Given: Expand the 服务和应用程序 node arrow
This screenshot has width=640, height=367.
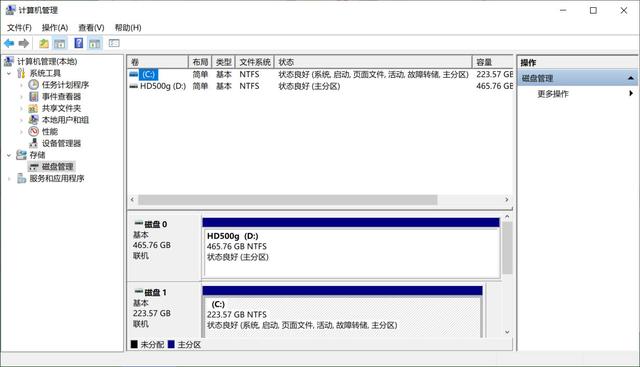Looking at the screenshot, I should pos(9,179).
